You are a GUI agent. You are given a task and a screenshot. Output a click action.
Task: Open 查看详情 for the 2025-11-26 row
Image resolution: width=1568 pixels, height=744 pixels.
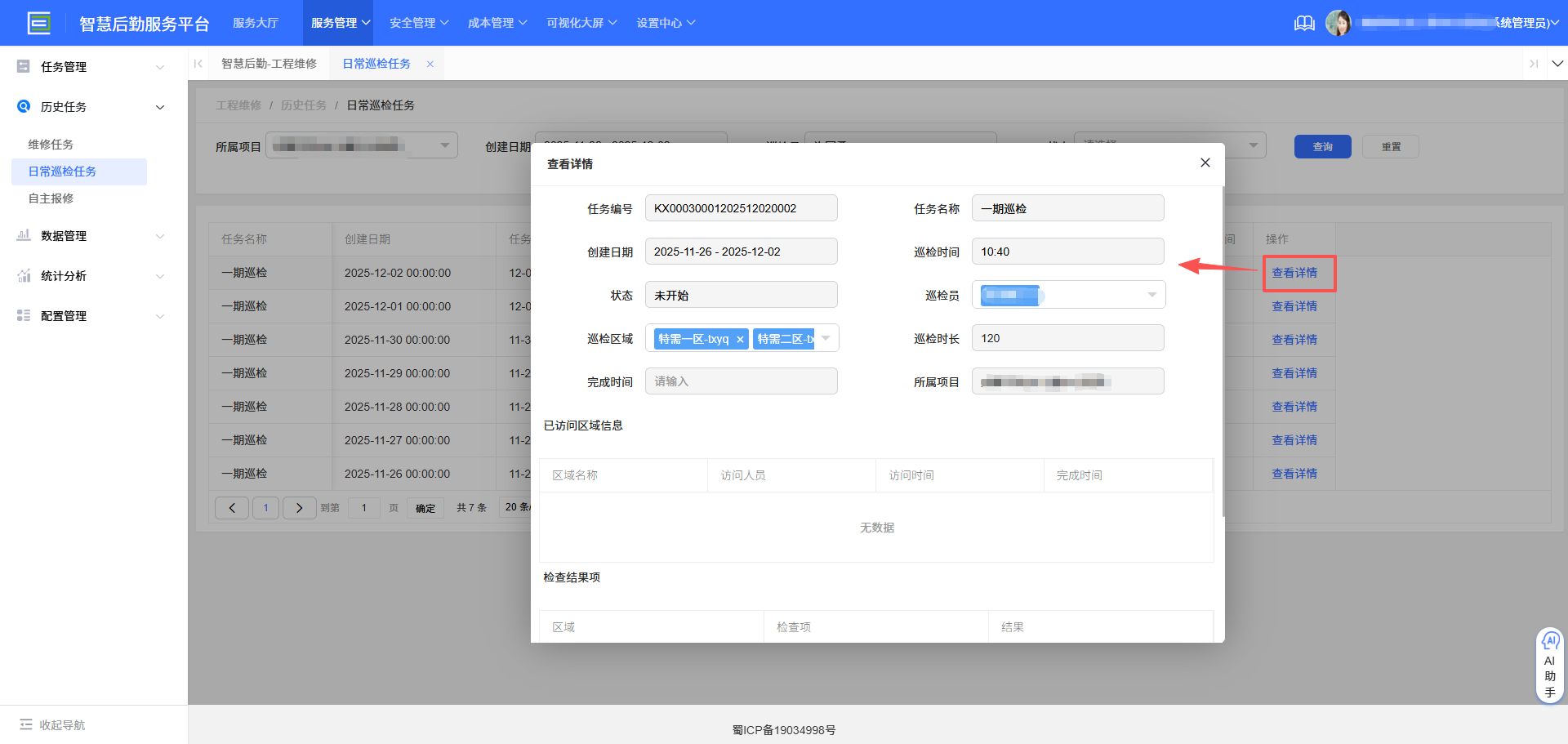pyautogui.click(x=1294, y=474)
